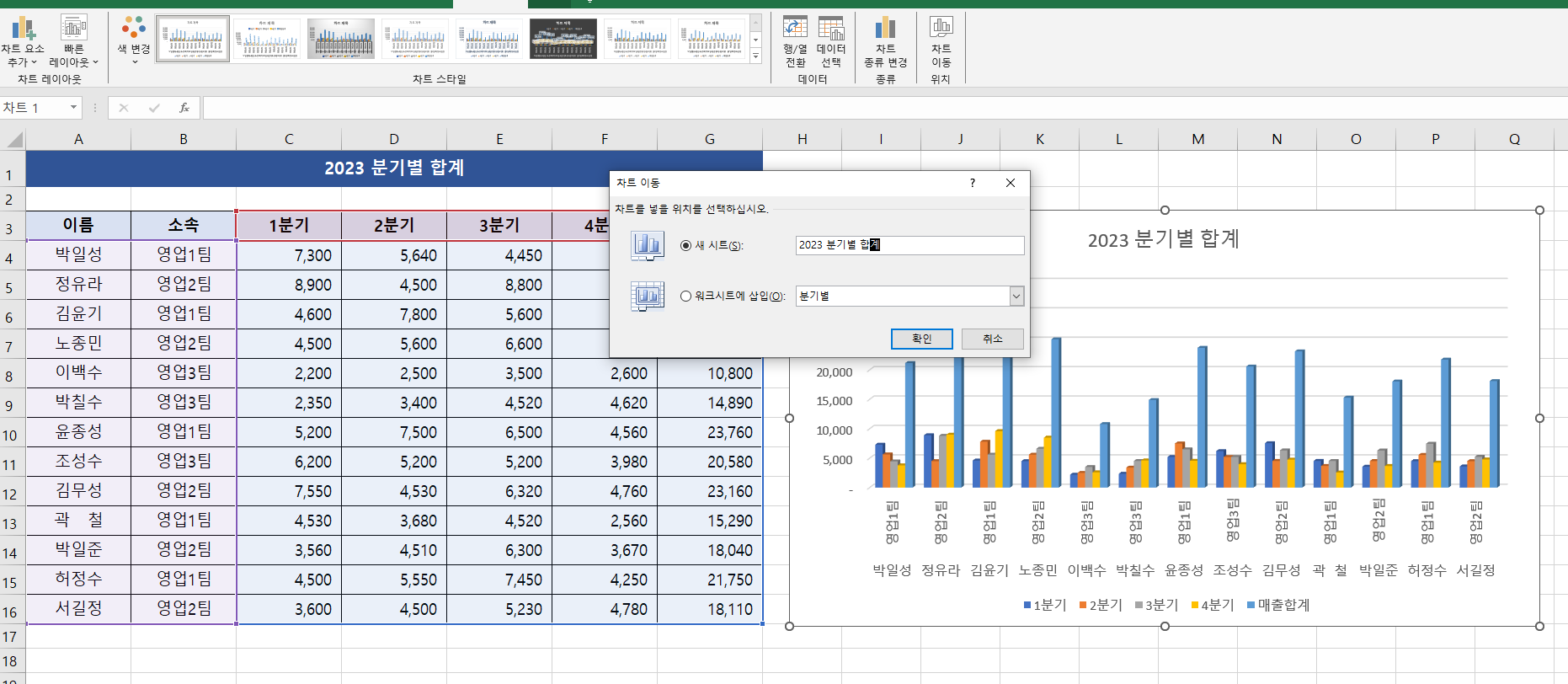Image resolution: width=1568 pixels, height=684 pixels.
Task: Close the 차트 이동 dialog
Action: click(1011, 183)
